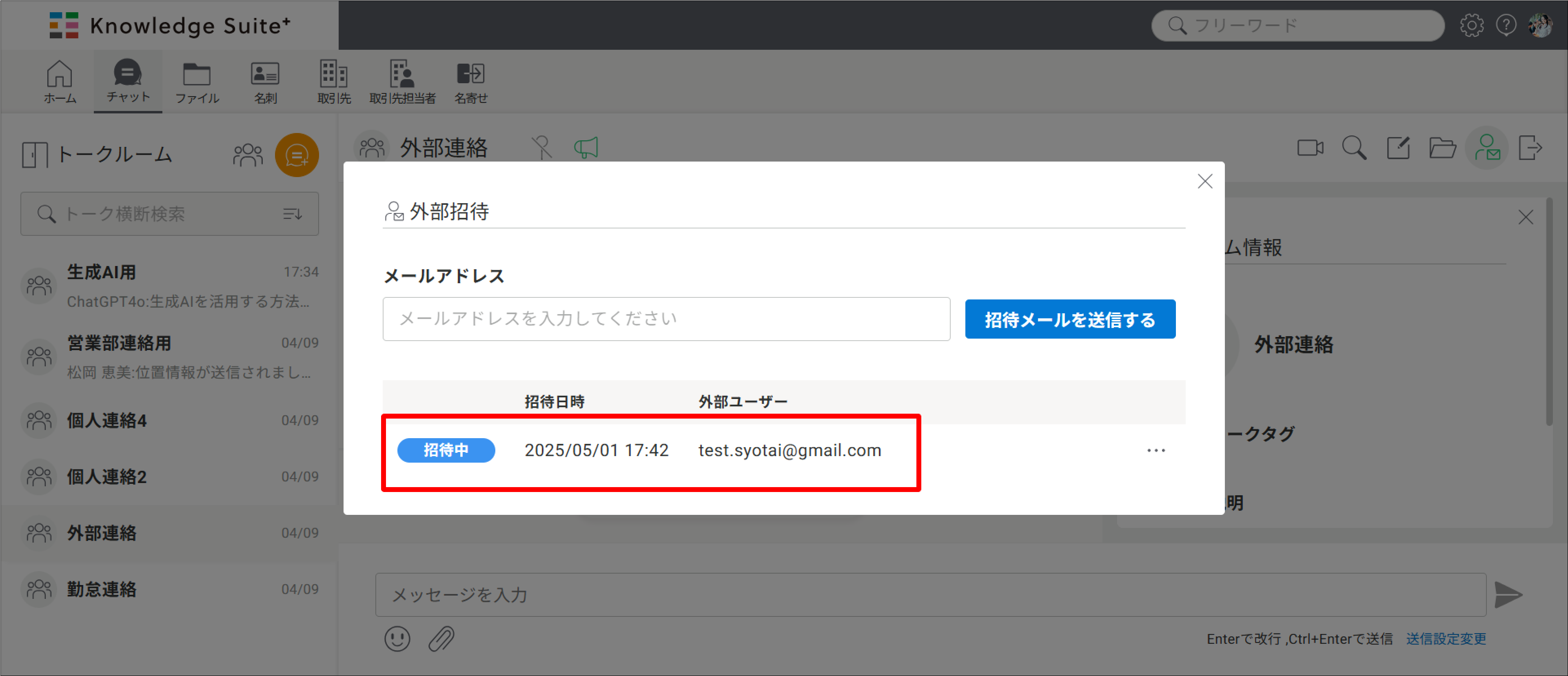Click the 外部ユーザー column header
Screen dimensions: 1568x676
tap(743, 401)
